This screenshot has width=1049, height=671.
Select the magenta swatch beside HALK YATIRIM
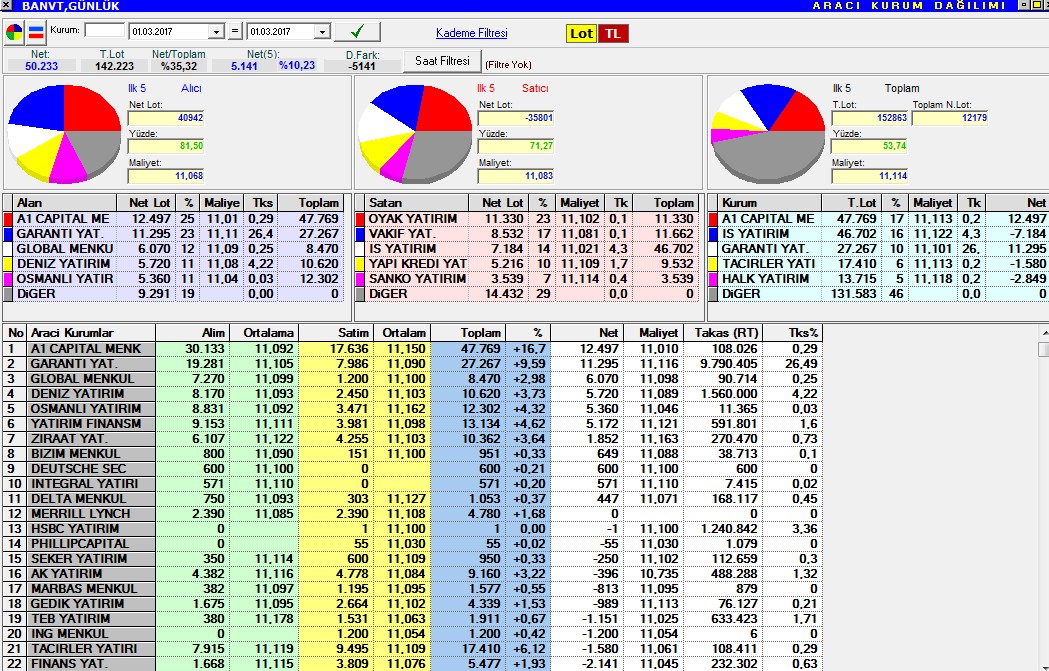tap(713, 279)
